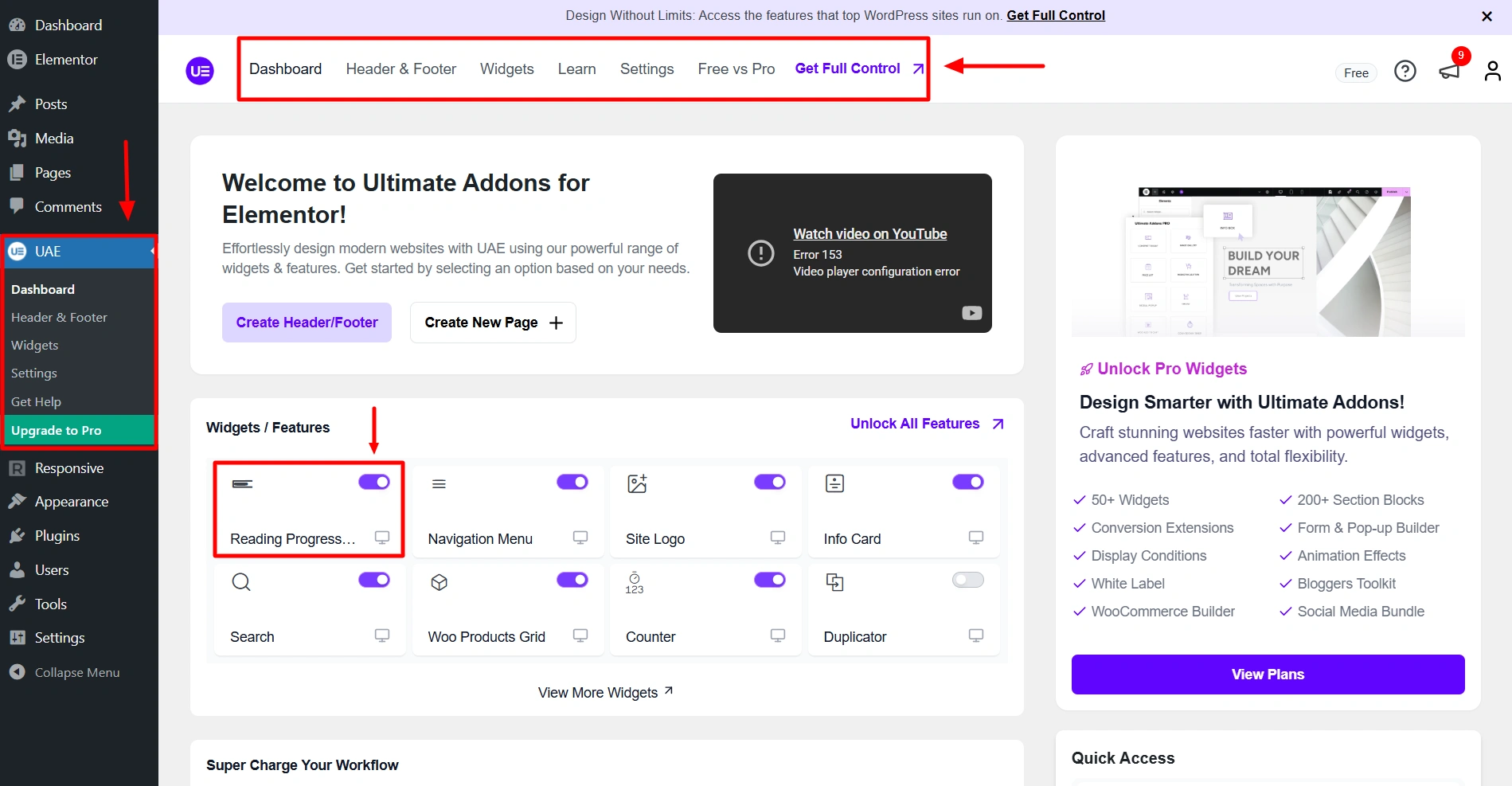Click Create Header/Footer button
The height and width of the screenshot is (786, 1512).
[307, 323]
